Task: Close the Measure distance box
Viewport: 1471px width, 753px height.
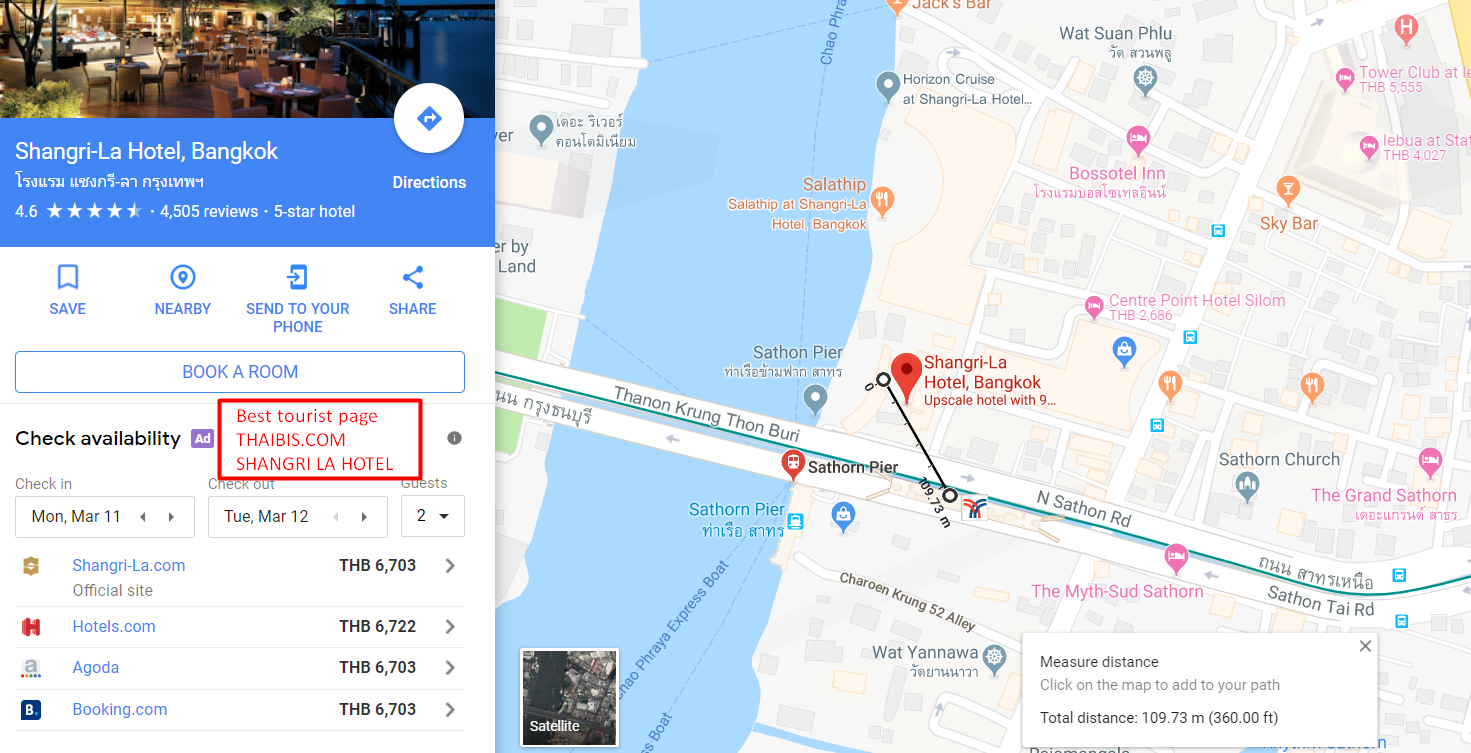Action: coord(1365,647)
